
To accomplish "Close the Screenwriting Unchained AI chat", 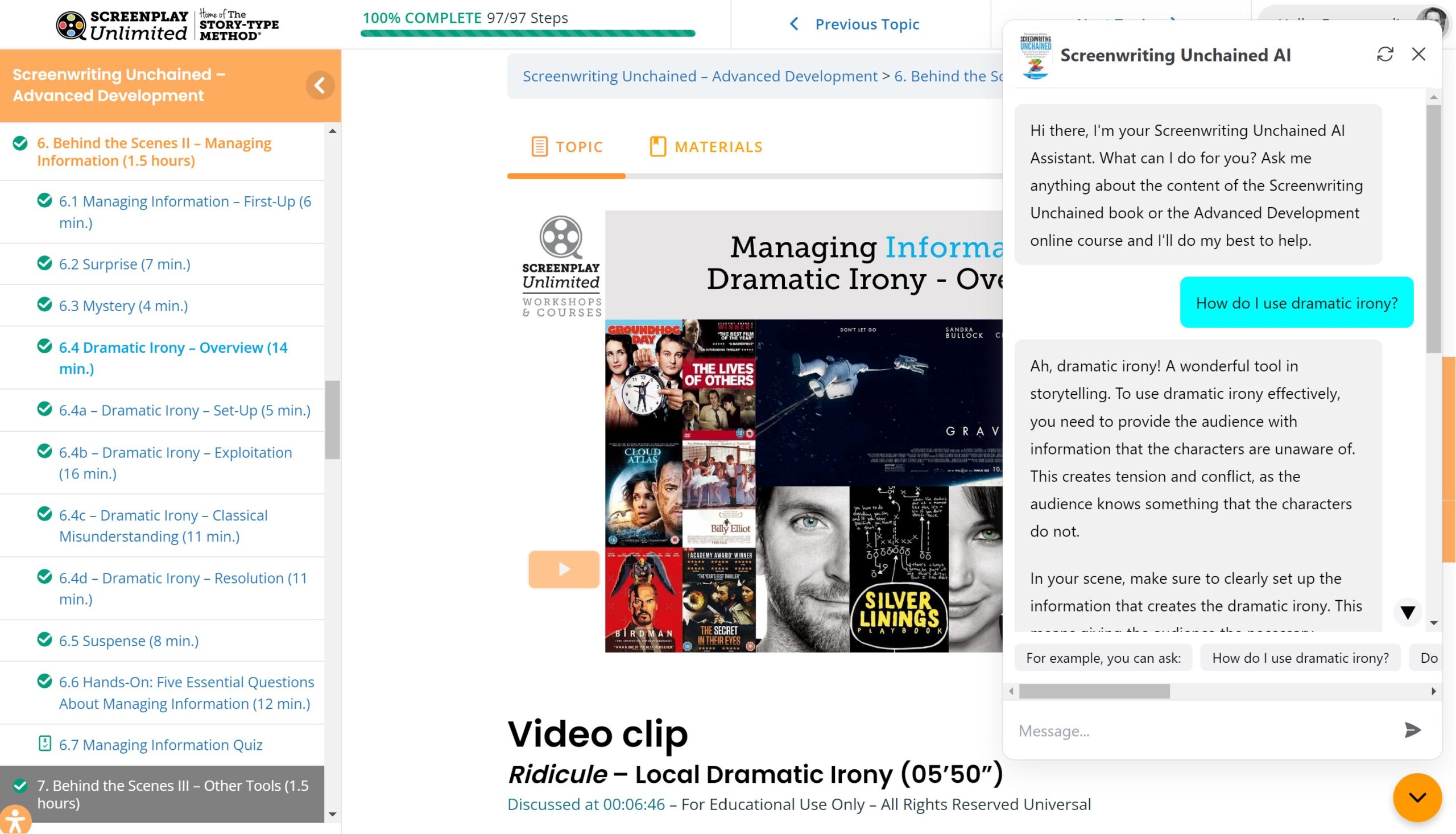I will tap(1418, 55).
